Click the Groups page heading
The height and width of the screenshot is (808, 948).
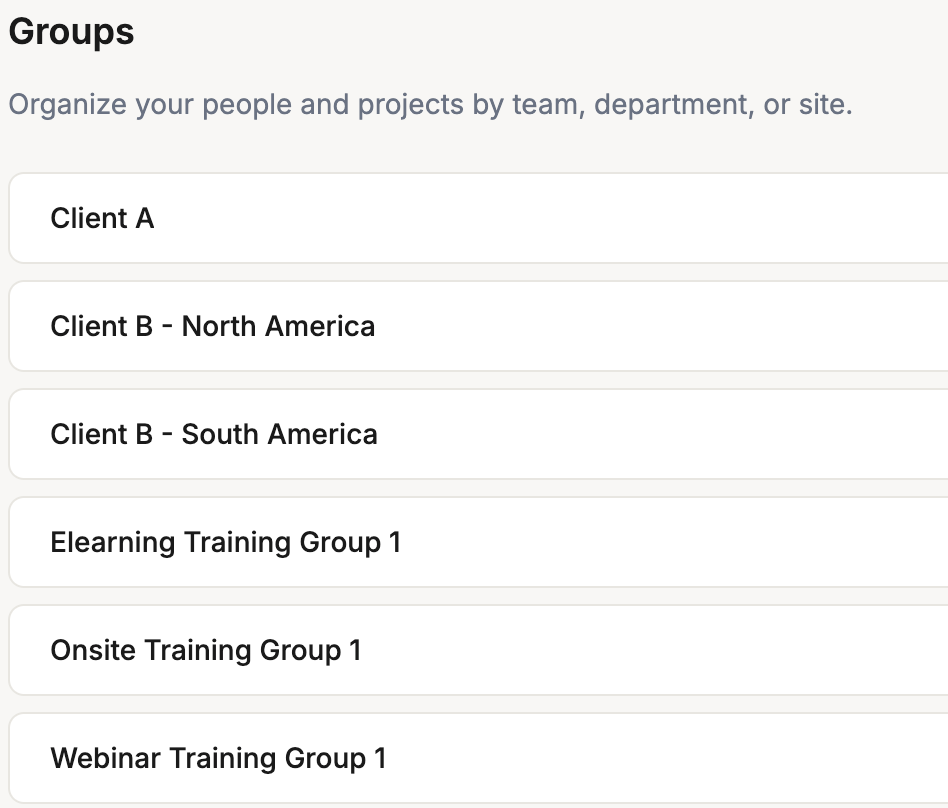point(71,32)
